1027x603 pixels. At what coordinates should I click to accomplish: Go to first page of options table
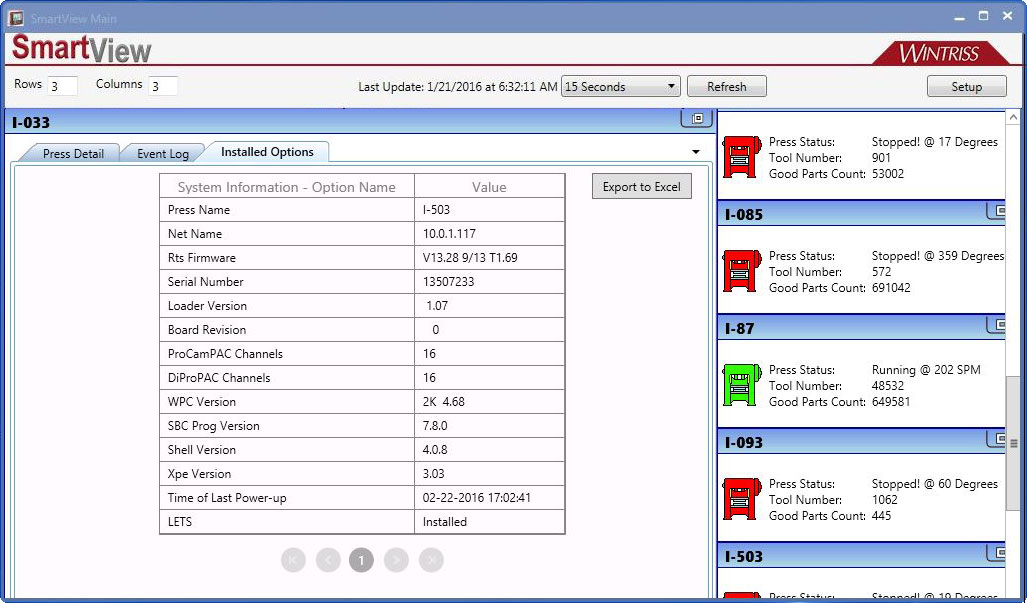pos(293,560)
